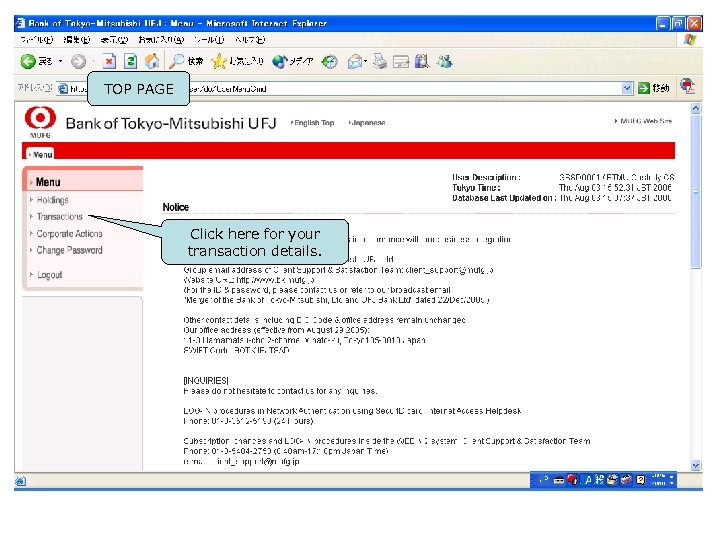Viewport: 720px width, 540px height.
Task: Open Change Password in the side menu
Action: pos(69,250)
